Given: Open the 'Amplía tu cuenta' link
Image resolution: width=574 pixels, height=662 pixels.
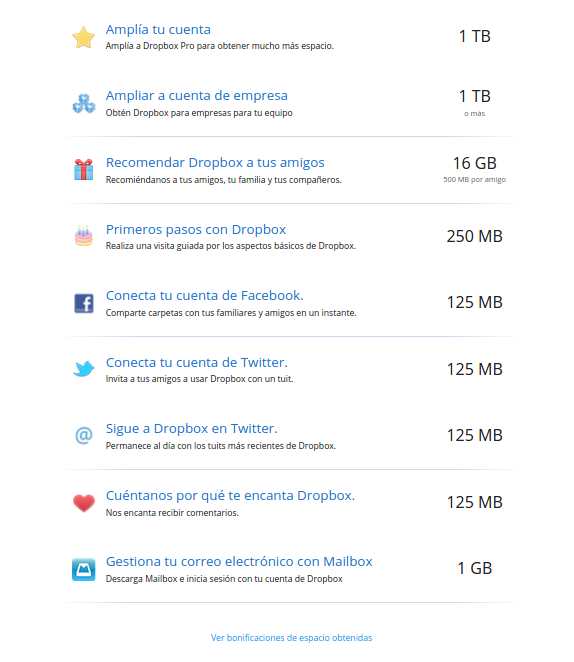Looking at the screenshot, I should point(158,30).
